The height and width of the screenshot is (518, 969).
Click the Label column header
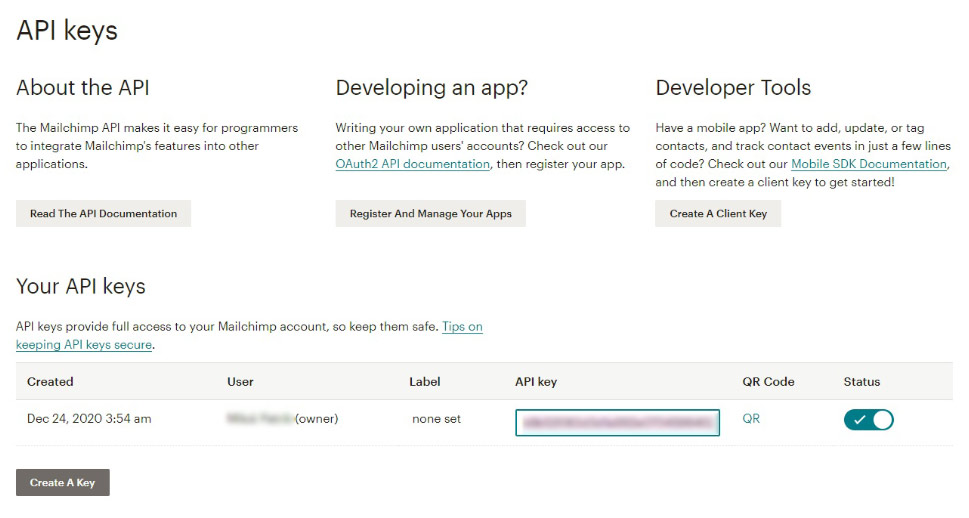425,381
